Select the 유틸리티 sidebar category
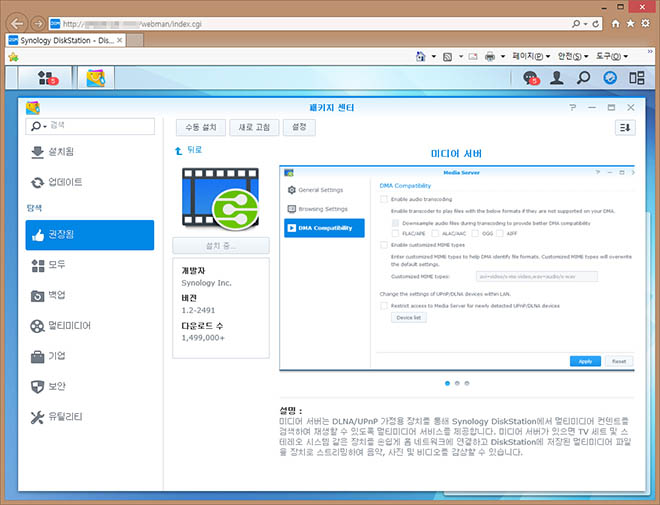This screenshot has width=660, height=505. pyautogui.click(x=90, y=417)
